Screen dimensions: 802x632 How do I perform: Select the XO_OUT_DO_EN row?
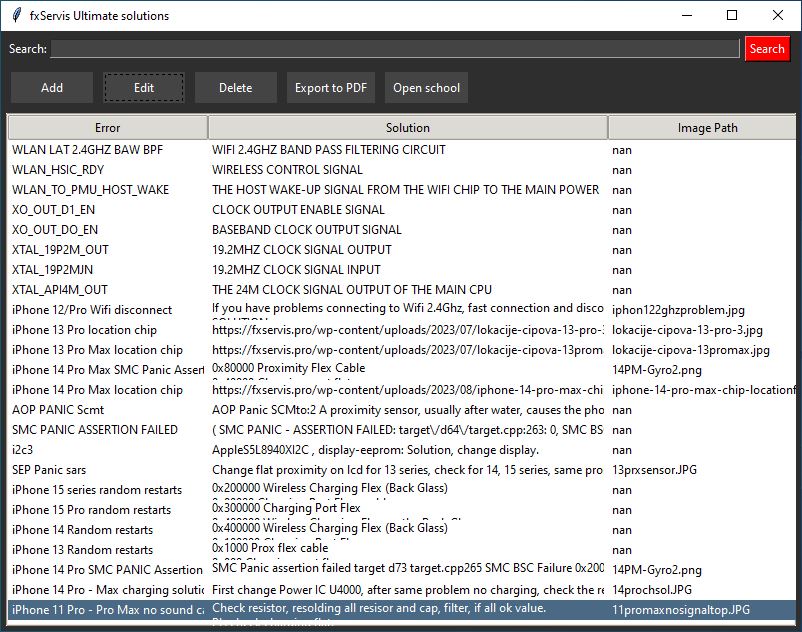[x=402, y=230]
